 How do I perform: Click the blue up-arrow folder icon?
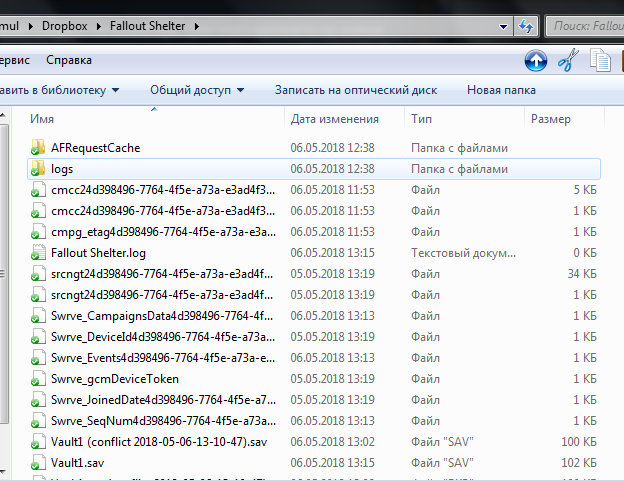point(536,60)
